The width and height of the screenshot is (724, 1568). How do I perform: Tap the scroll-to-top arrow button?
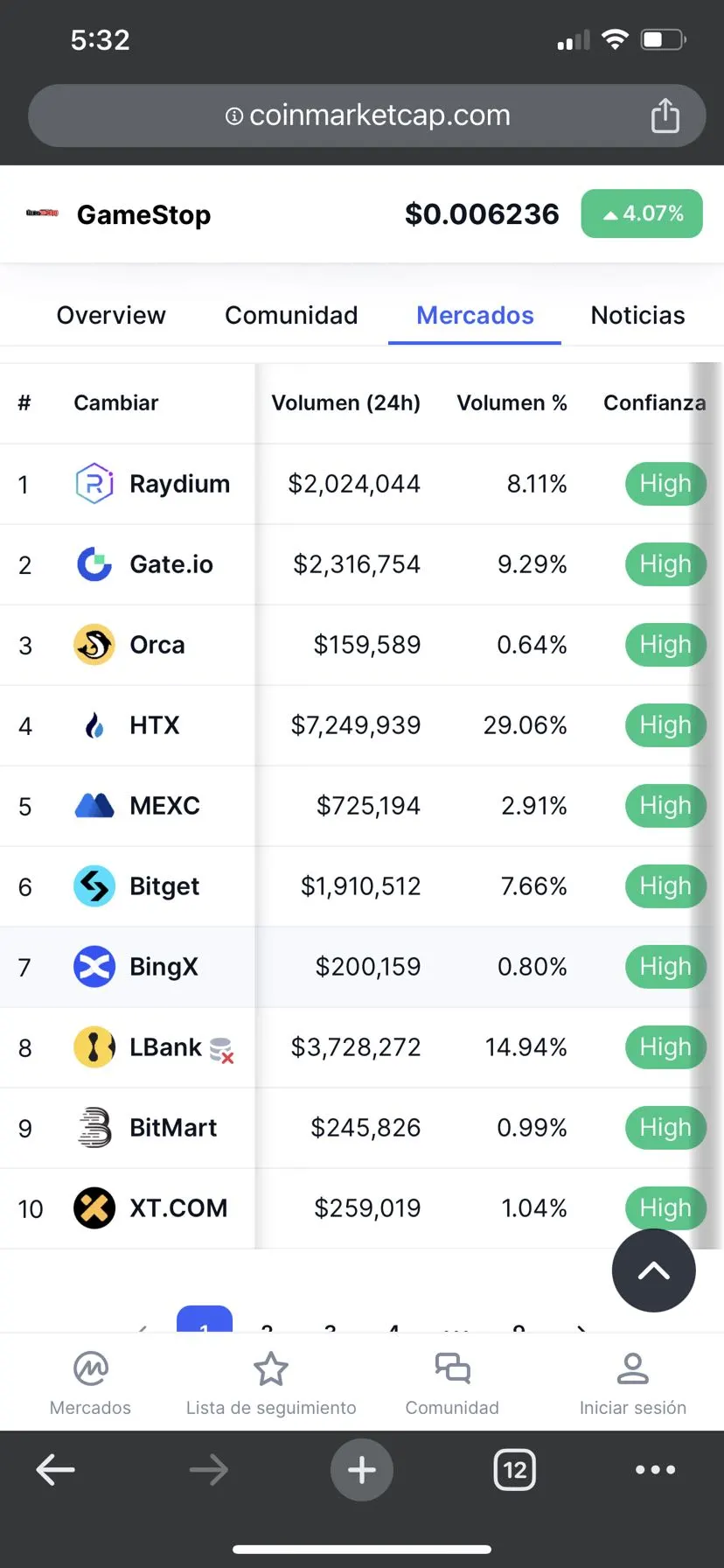coord(654,1270)
